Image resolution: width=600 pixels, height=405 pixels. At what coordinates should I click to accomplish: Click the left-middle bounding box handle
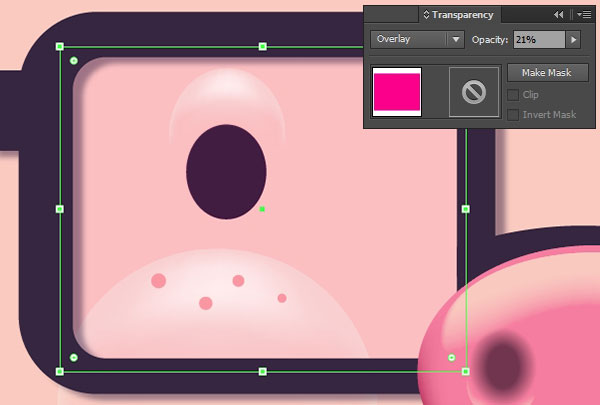coord(60,209)
